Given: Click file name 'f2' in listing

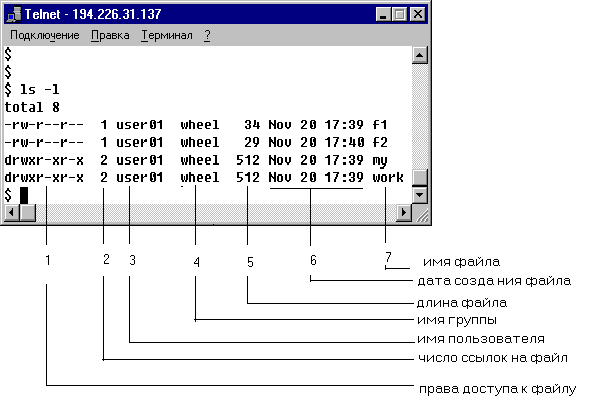Looking at the screenshot, I should click(x=380, y=142).
